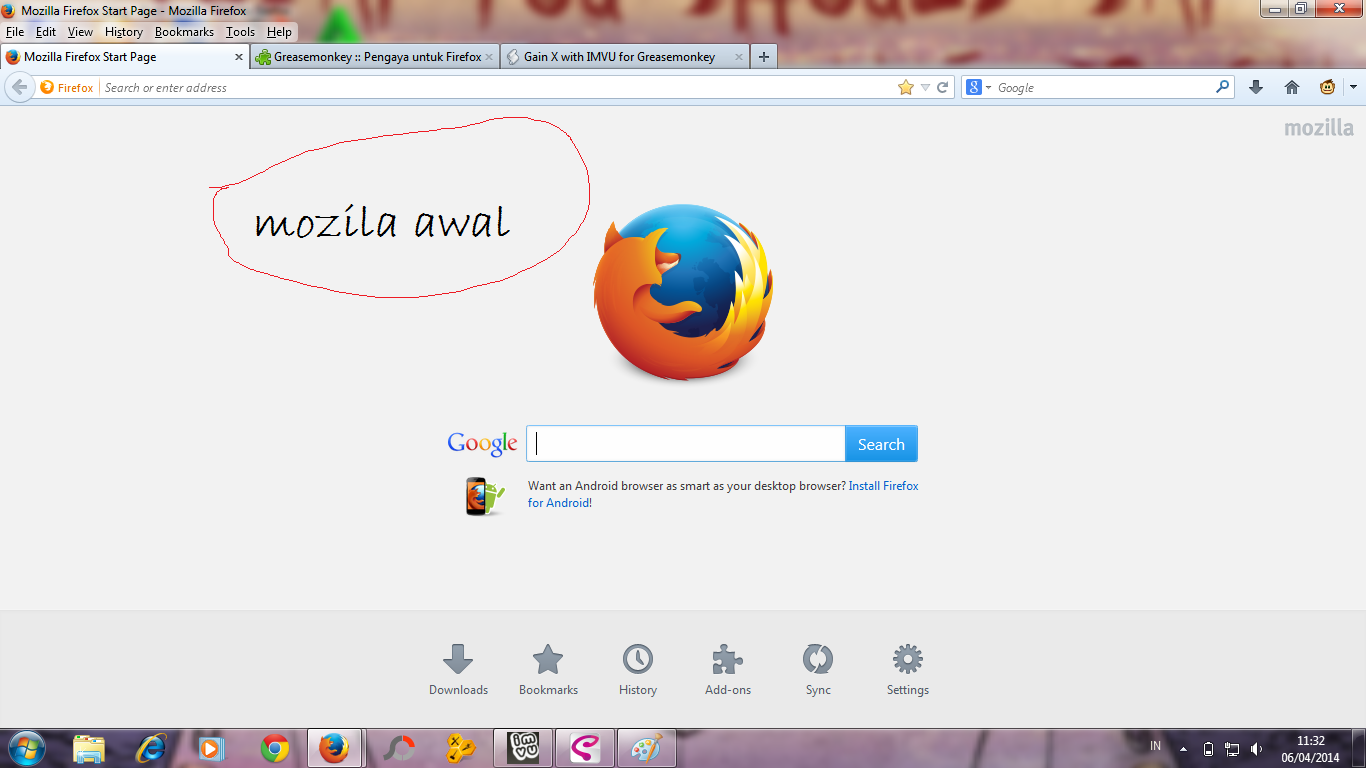This screenshot has height=768, width=1366.
Task: Open the toolbar Downloads arrow button
Action: pyautogui.click(x=1256, y=88)
